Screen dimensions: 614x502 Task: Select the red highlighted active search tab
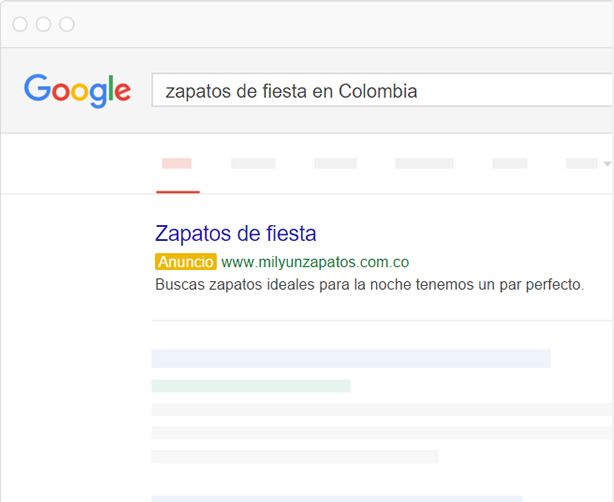tap(177, 163)
